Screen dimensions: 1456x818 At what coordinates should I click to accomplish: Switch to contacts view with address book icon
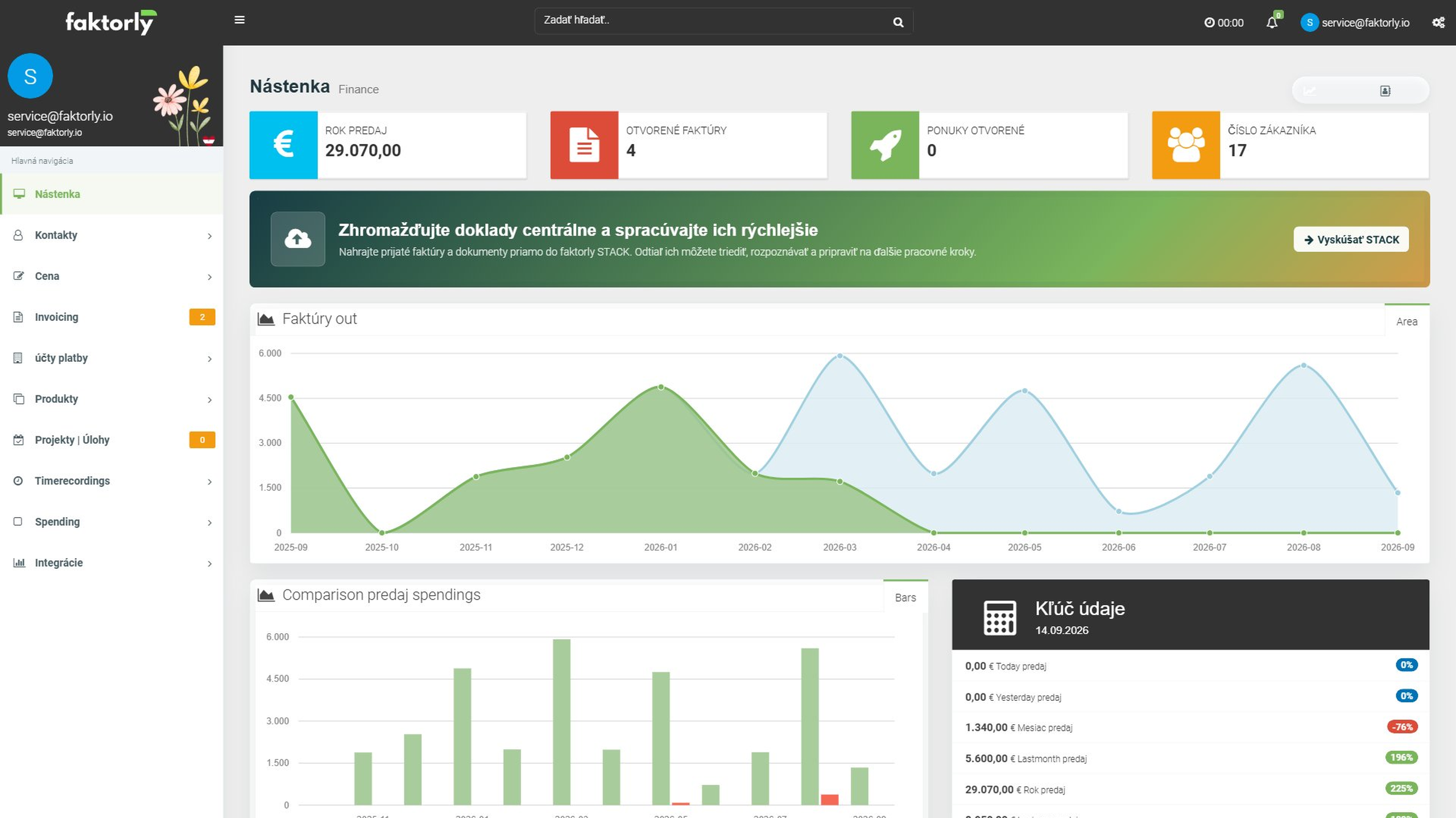1385,91
